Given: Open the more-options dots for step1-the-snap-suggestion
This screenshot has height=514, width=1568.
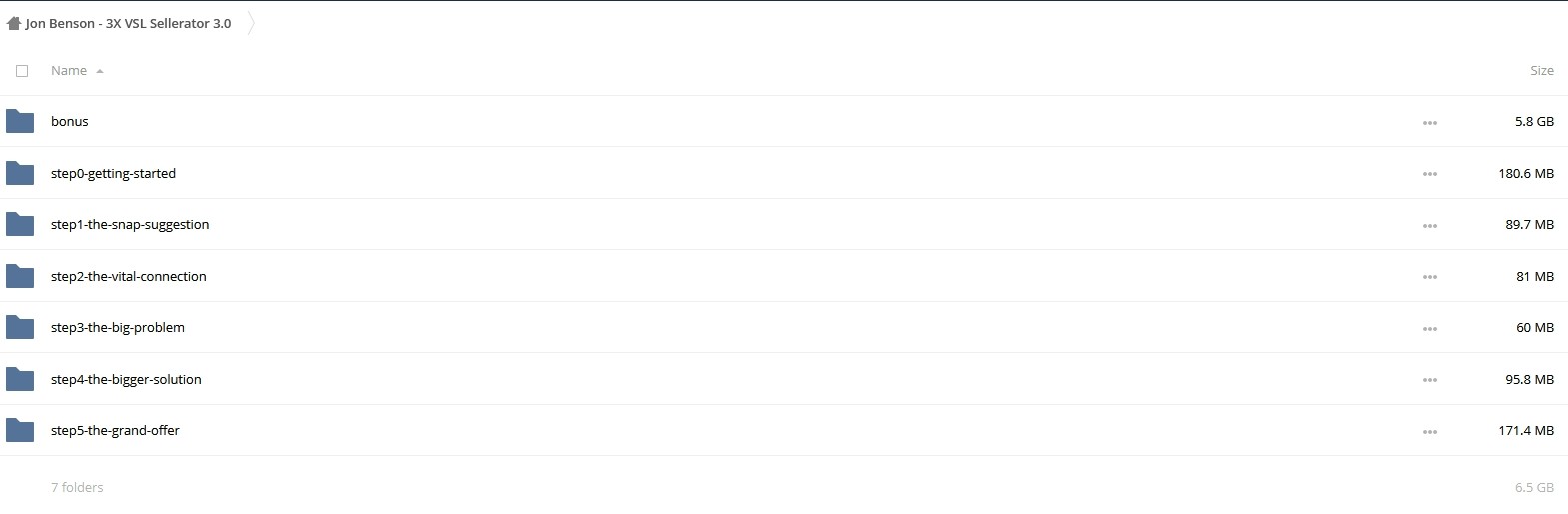Looking at the screenshot, I should point(1430,226).
